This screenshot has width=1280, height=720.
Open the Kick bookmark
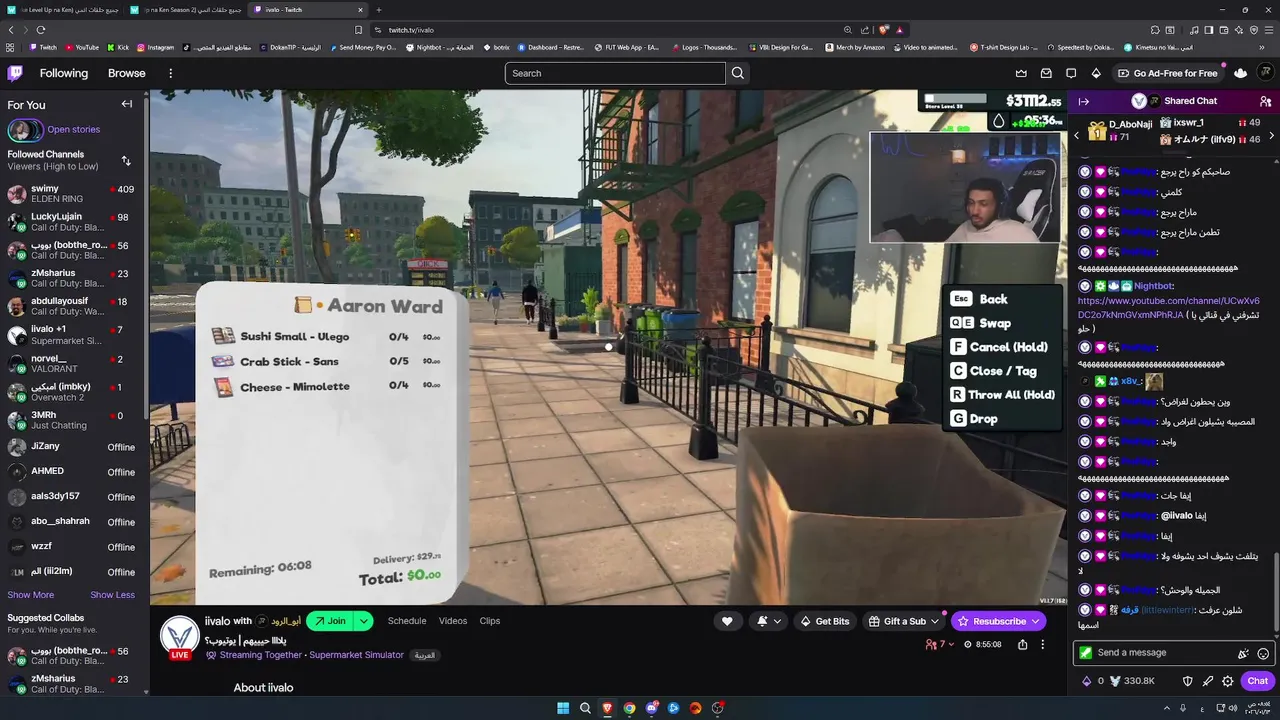118,47
